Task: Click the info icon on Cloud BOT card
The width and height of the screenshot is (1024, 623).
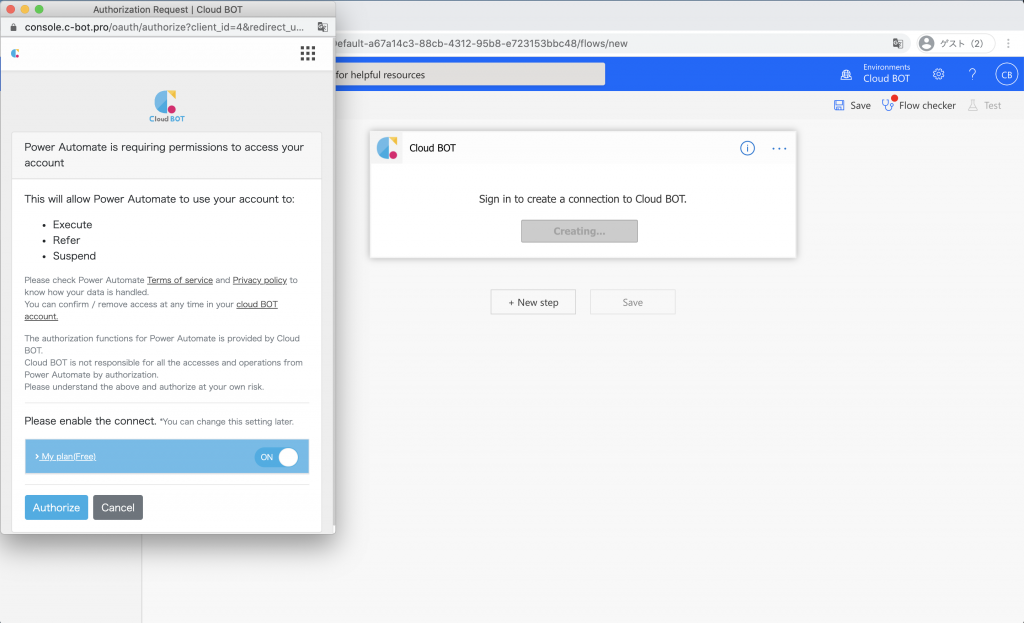Action: pos(747,148)
